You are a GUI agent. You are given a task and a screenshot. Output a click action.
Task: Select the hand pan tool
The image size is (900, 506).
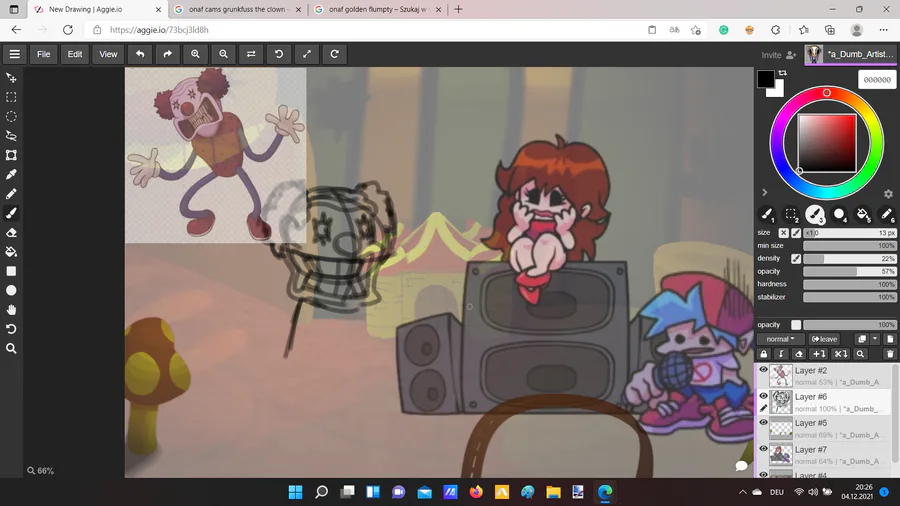(11, 310)
